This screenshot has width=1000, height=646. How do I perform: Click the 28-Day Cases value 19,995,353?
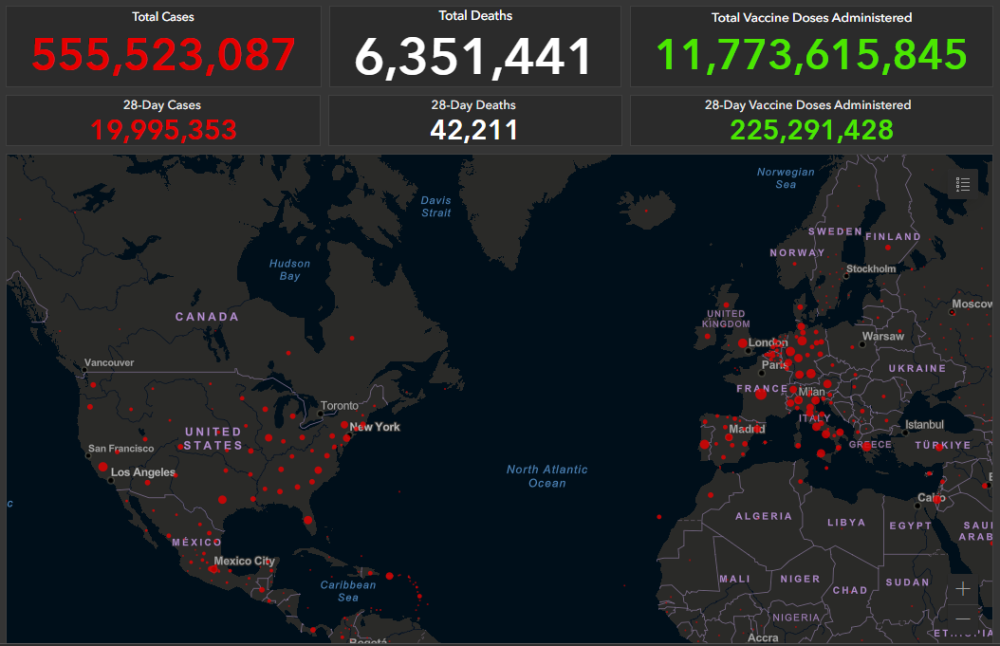pyautogui.click(x=163, y=130)
